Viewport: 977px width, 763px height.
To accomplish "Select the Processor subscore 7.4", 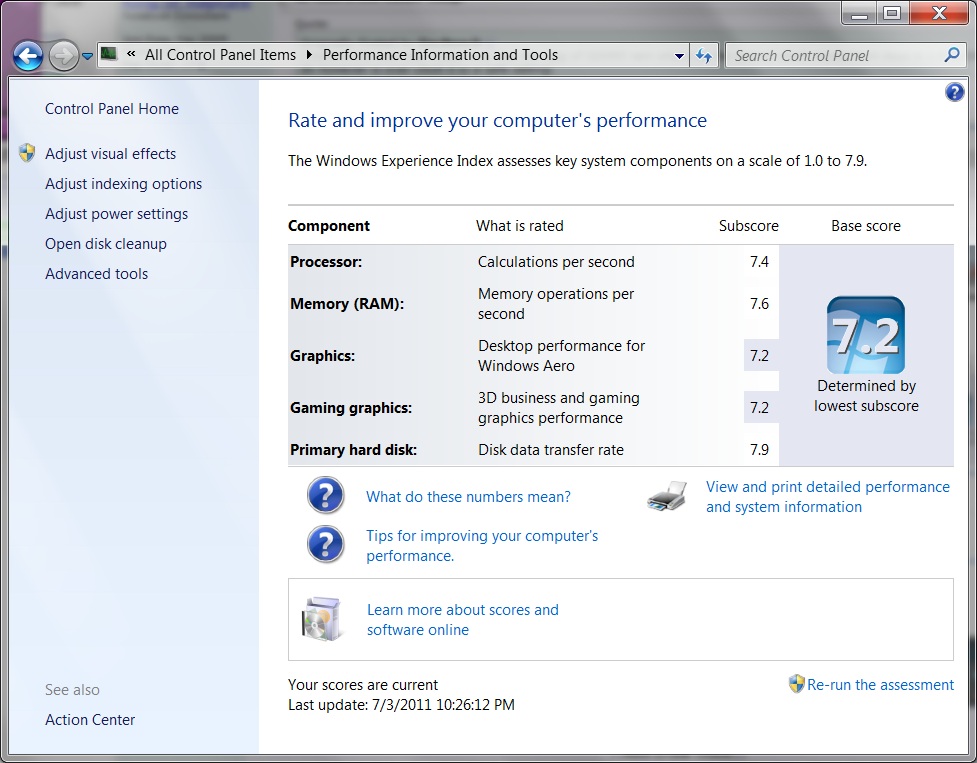I will 759,262.
